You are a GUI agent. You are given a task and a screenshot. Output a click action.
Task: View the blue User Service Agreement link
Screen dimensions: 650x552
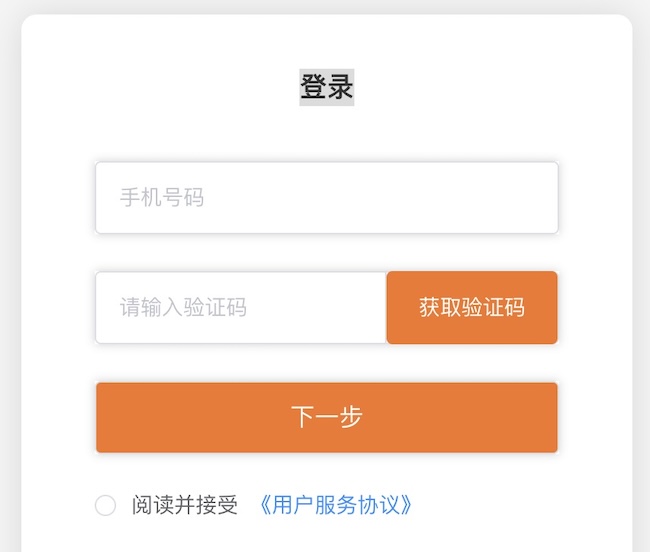coord(335,505)
